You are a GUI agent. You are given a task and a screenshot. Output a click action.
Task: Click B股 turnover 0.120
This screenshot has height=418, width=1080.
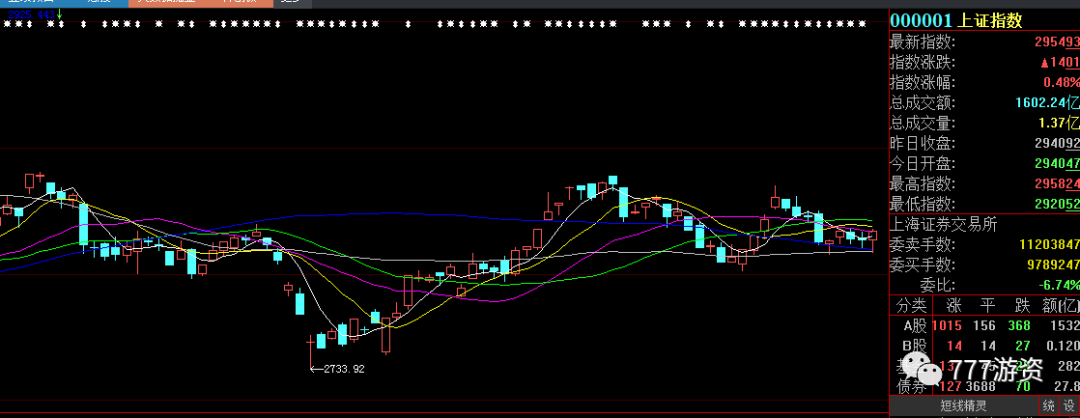pyautogui.click(x=1061, y=346)
